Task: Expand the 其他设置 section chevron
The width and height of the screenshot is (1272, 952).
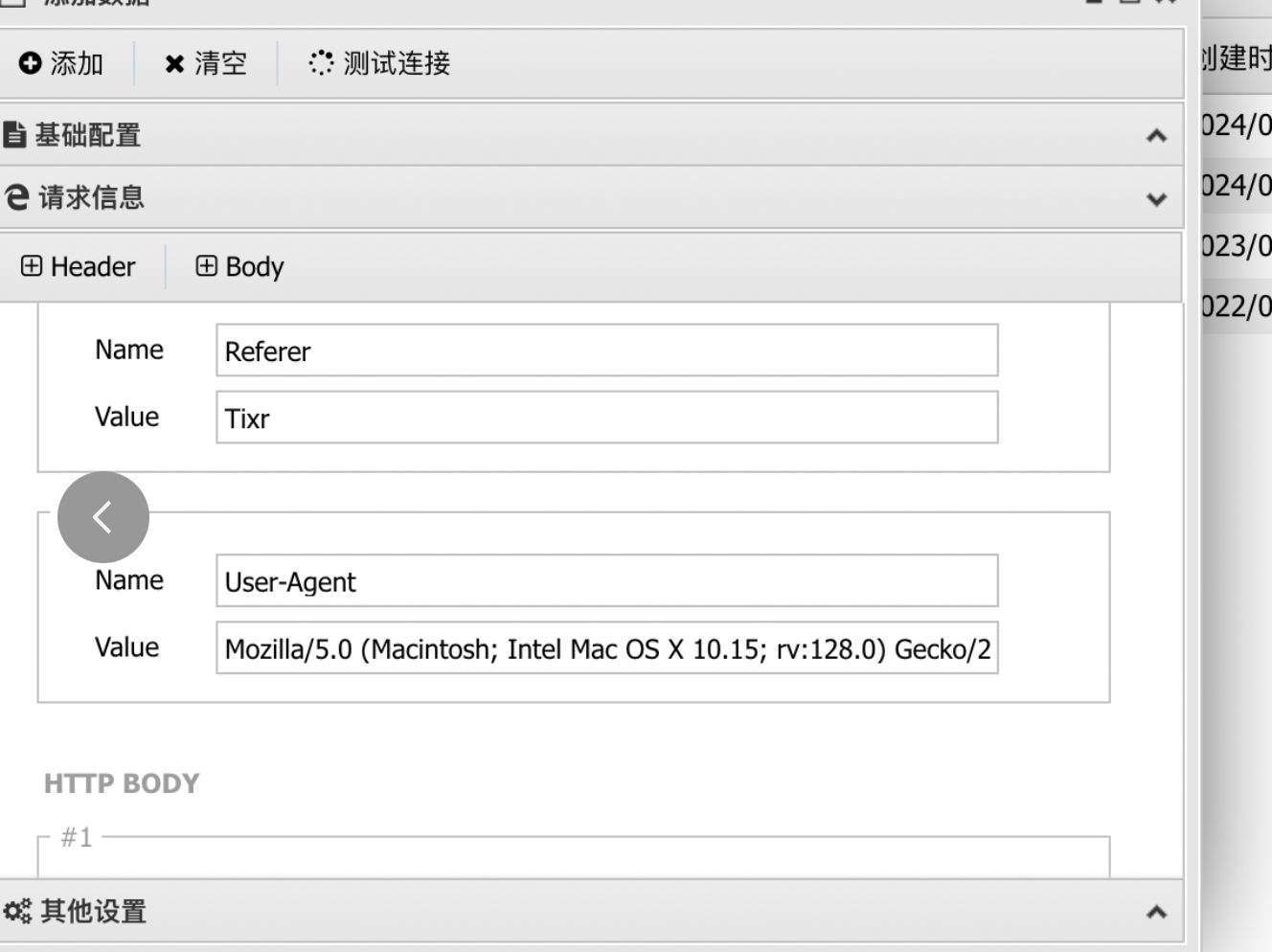Action: click(x=1156, y=912)
